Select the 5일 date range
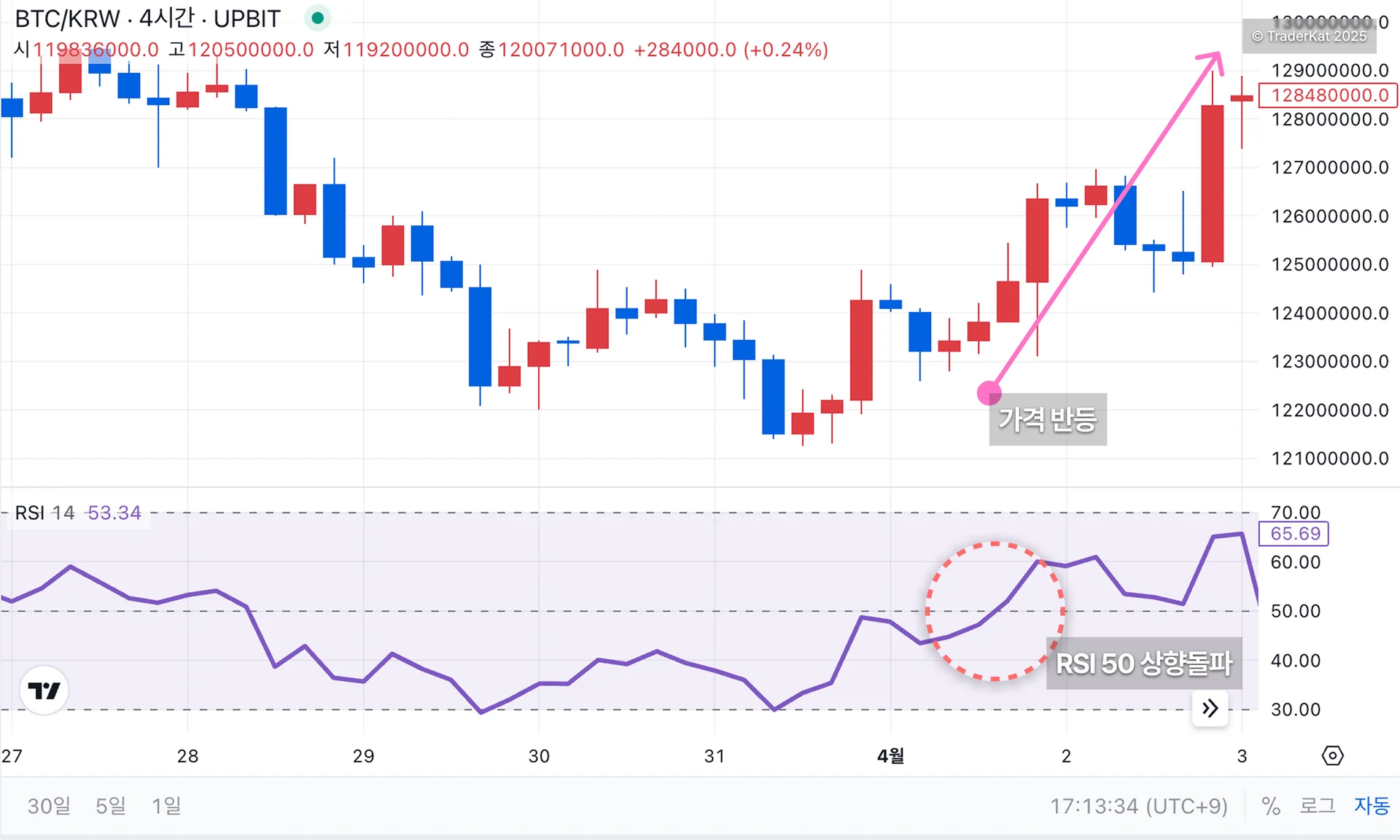Viewport: 1400px width, 840px height. pyautogui.click(x=111, y=806)
